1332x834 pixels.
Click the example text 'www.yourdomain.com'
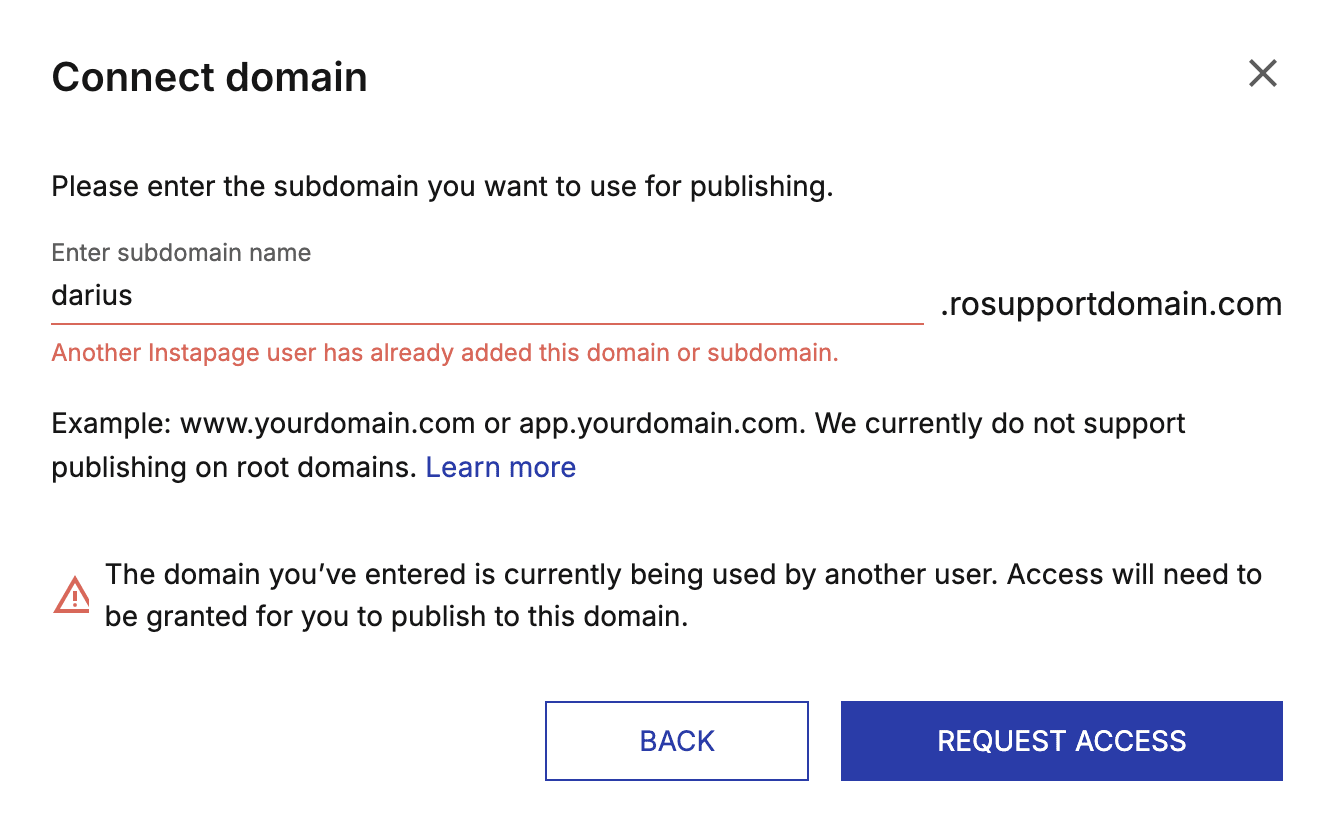(326, 423)
